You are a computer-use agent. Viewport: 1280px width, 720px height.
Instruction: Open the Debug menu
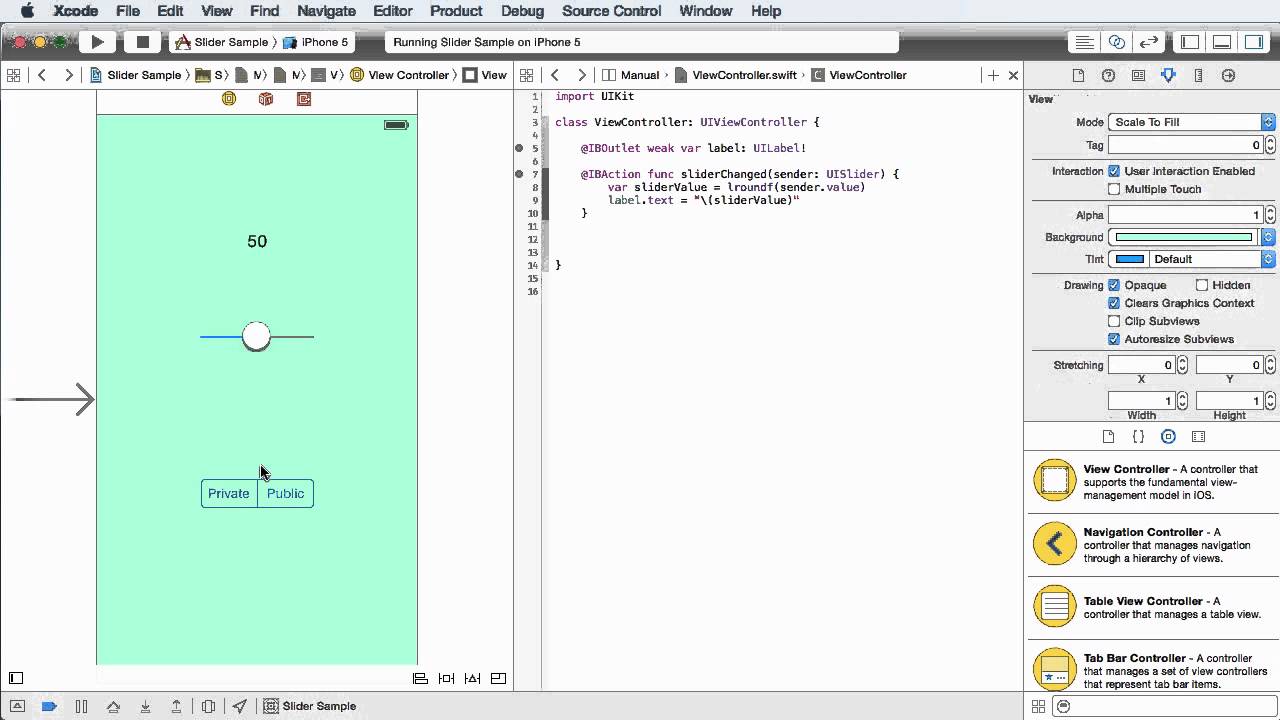pos(522,11)
